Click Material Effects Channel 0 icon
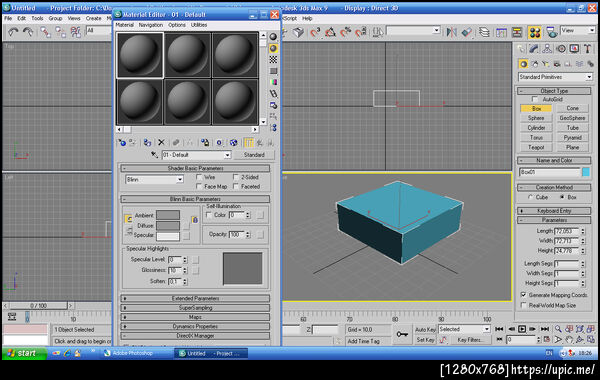 pyautogui.click(x=219, y=143)
